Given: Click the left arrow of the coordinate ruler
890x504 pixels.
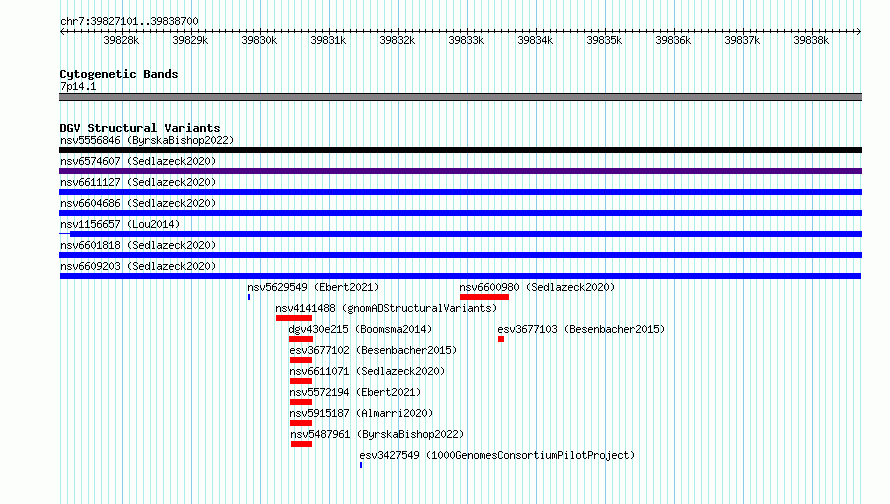Looking at the screenshot, I should point(62,31).
